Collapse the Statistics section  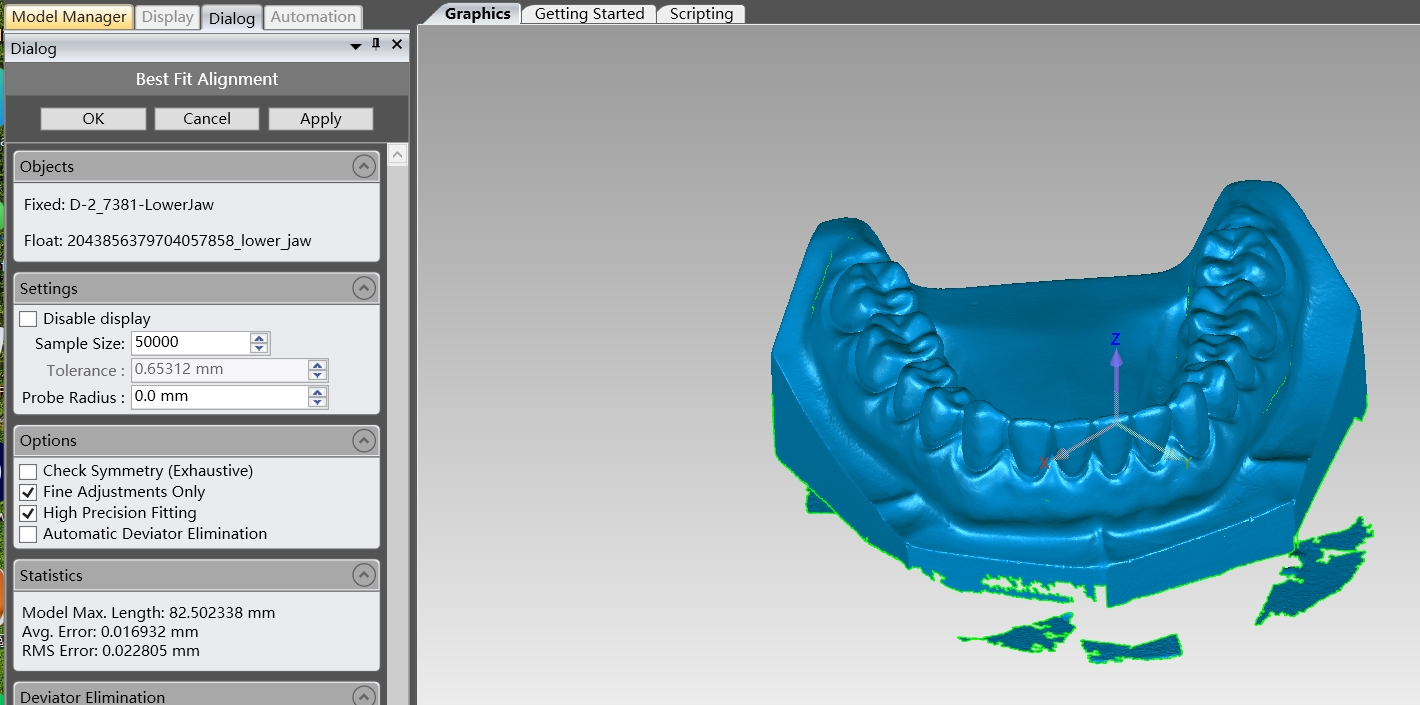364,576
